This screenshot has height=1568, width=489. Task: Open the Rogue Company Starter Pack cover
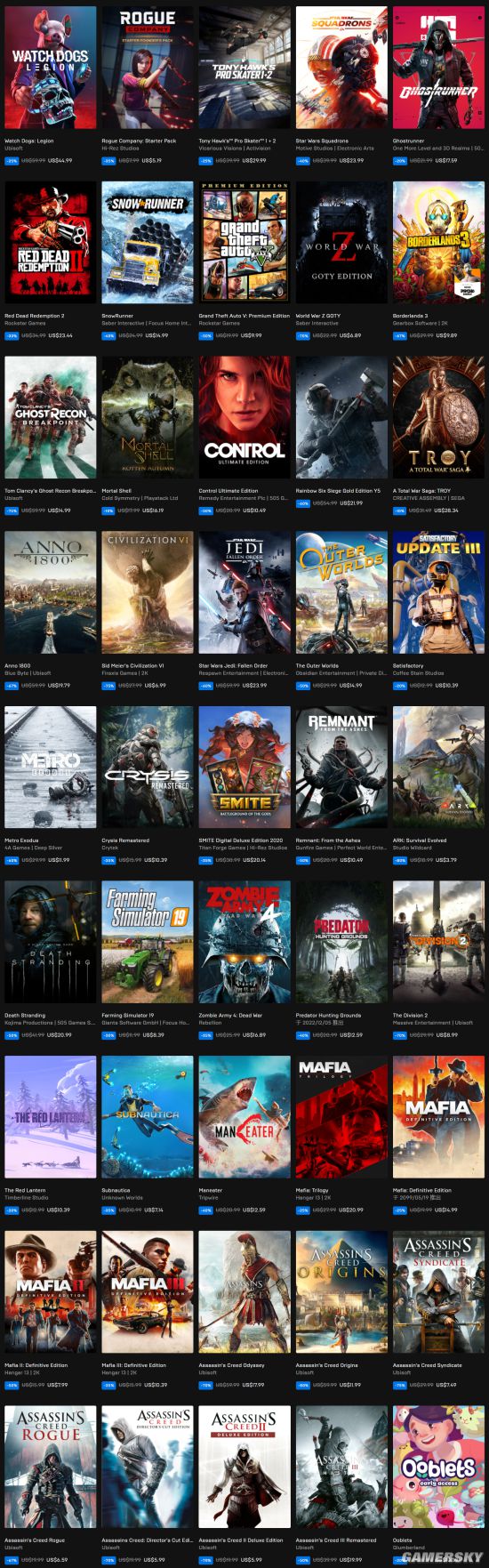click(x=148, y=68)
